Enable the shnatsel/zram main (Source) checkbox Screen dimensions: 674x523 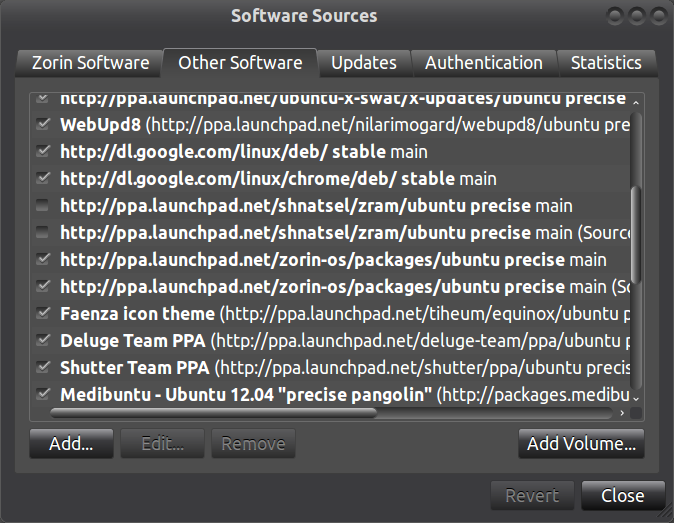(43, 232)
